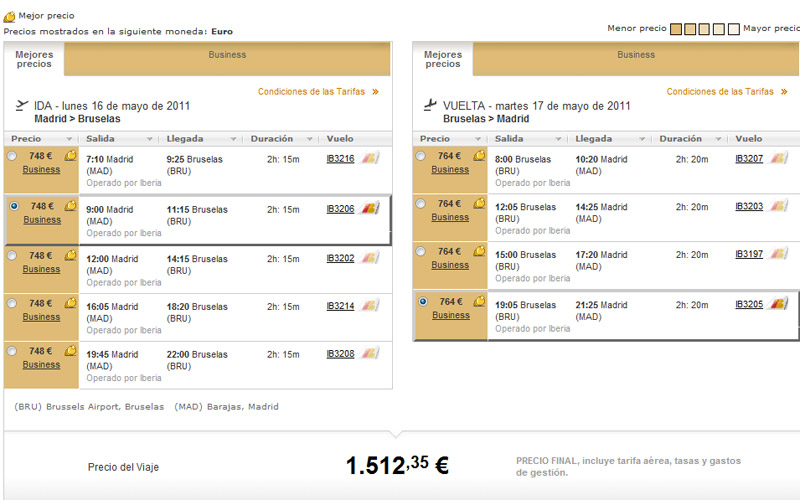800x500 pixels.
Task: Select the 7:10 Madrid outbound flight radio
Action: point(12,157)
